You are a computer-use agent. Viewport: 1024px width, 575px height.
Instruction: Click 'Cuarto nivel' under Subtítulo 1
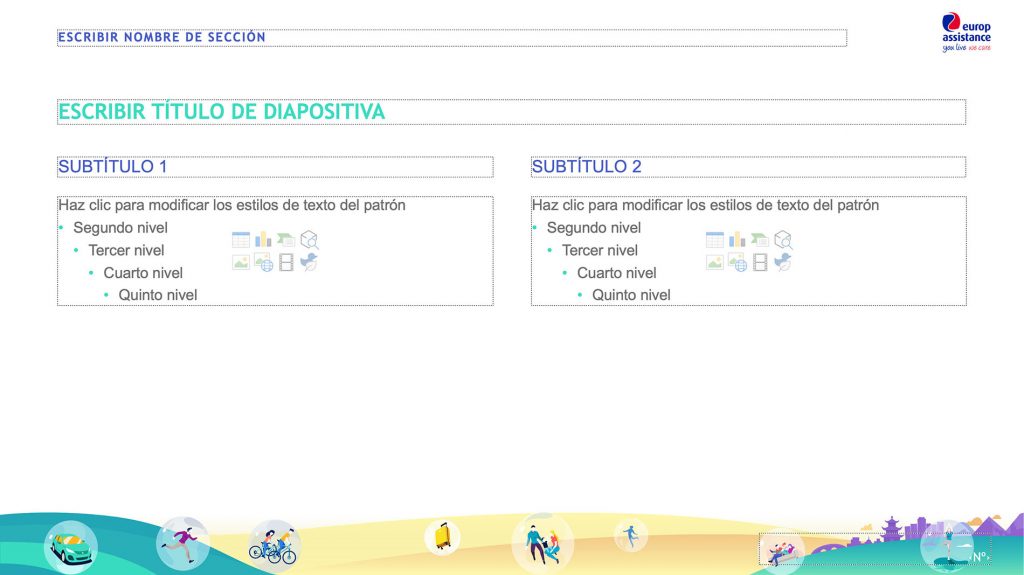pyautogui.click(x=143, y=273)
